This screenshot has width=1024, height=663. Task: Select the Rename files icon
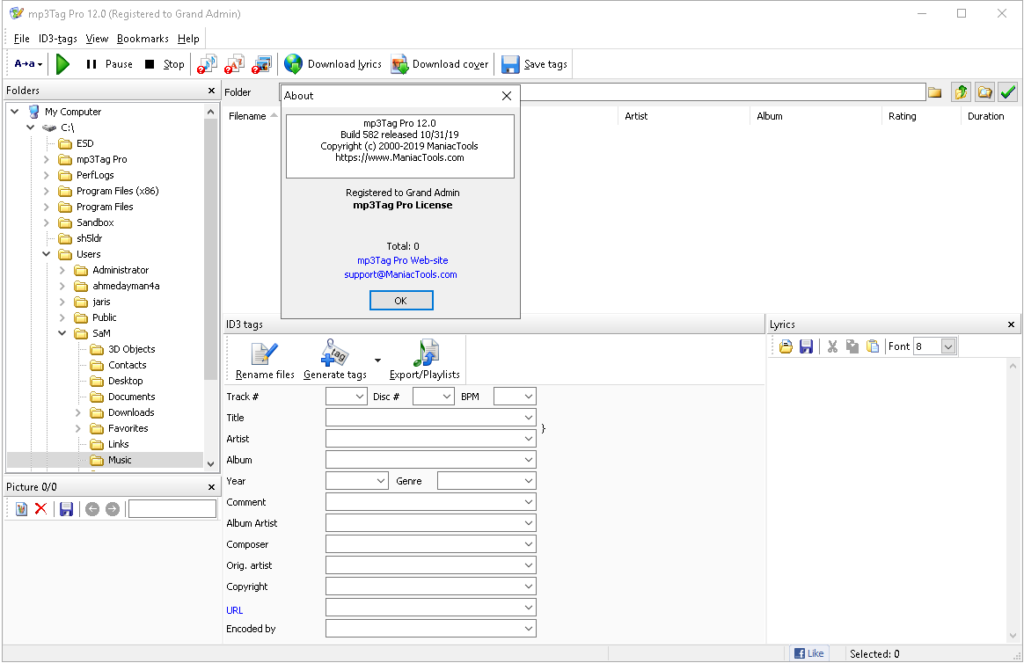coord(263,352)
